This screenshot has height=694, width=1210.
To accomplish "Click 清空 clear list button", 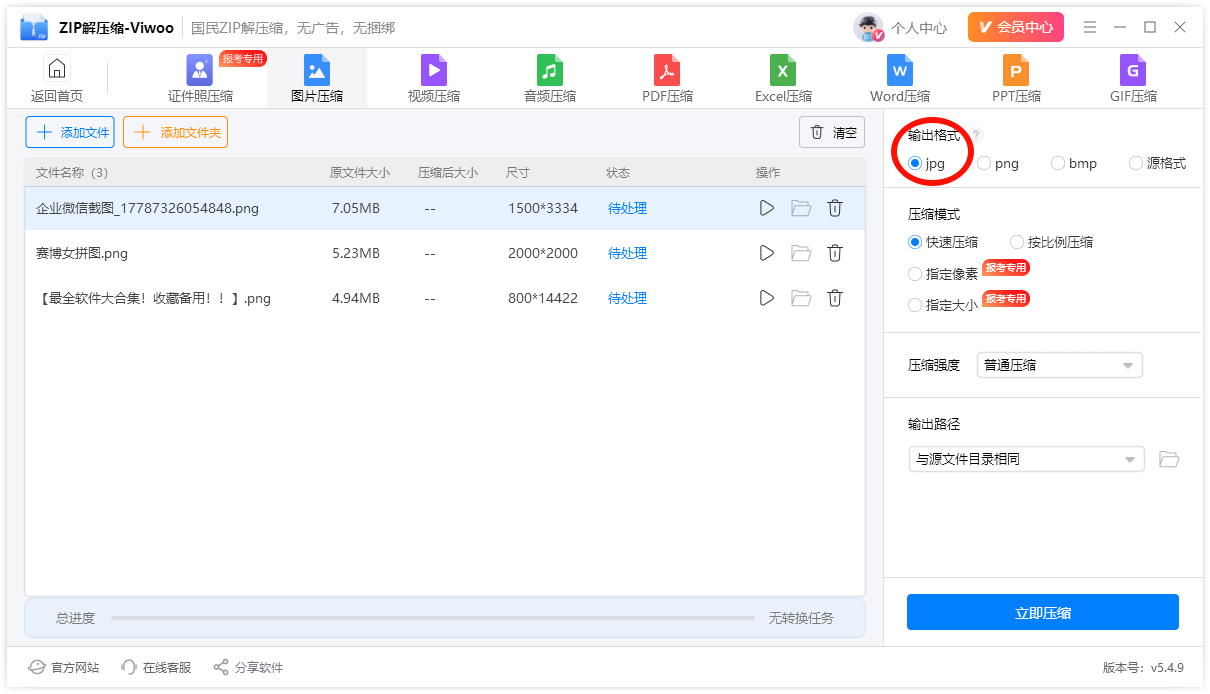I will click(832, 132).
